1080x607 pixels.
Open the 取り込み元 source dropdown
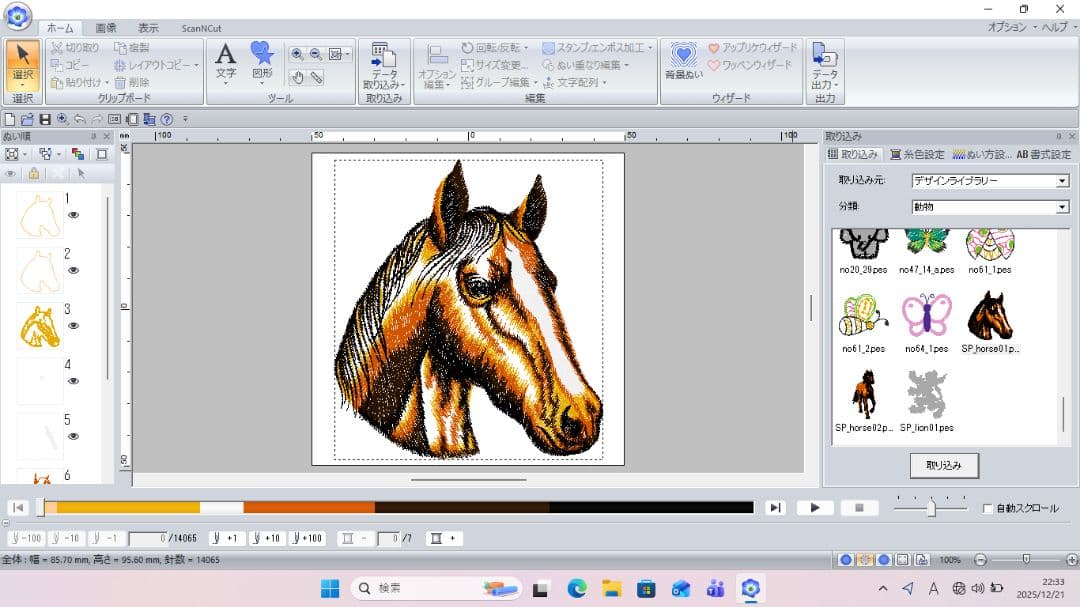[x=1062, y=181]
